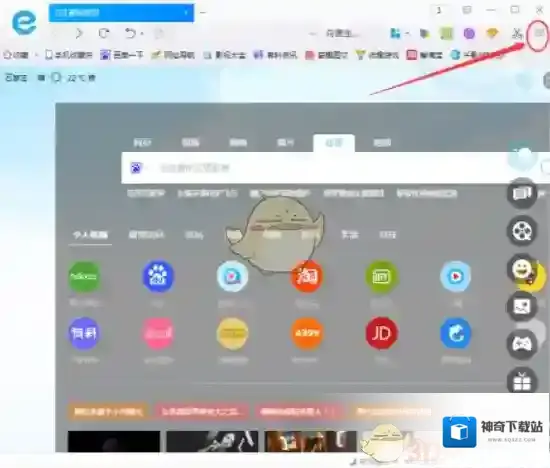The width and height of the screenshot is (550, 468).
Task: Open the star Favorites button on bookmarks bar
Action: point(16,55)
